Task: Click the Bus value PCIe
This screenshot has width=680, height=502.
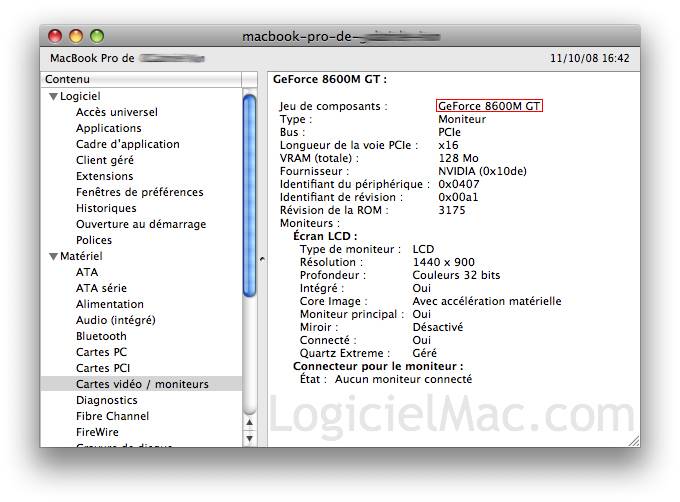Action: pos(449,132)
